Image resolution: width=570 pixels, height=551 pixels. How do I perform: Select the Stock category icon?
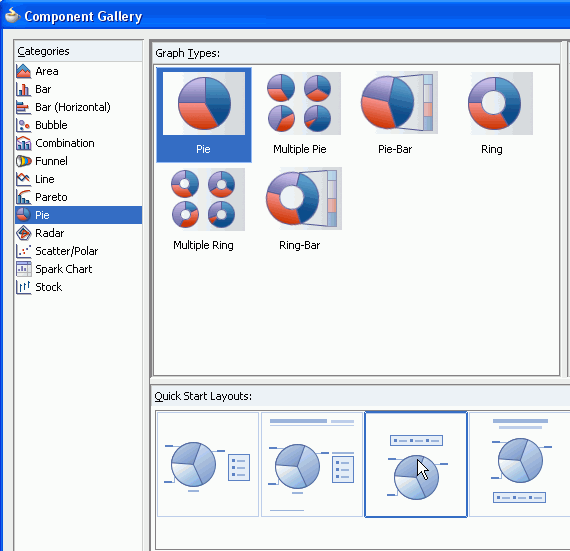click(x=24, y=287)
